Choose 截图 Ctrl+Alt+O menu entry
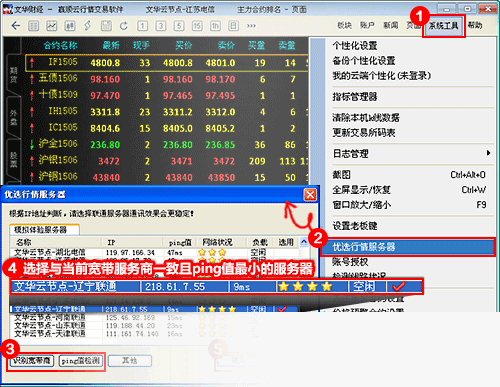 click(409, 174)
